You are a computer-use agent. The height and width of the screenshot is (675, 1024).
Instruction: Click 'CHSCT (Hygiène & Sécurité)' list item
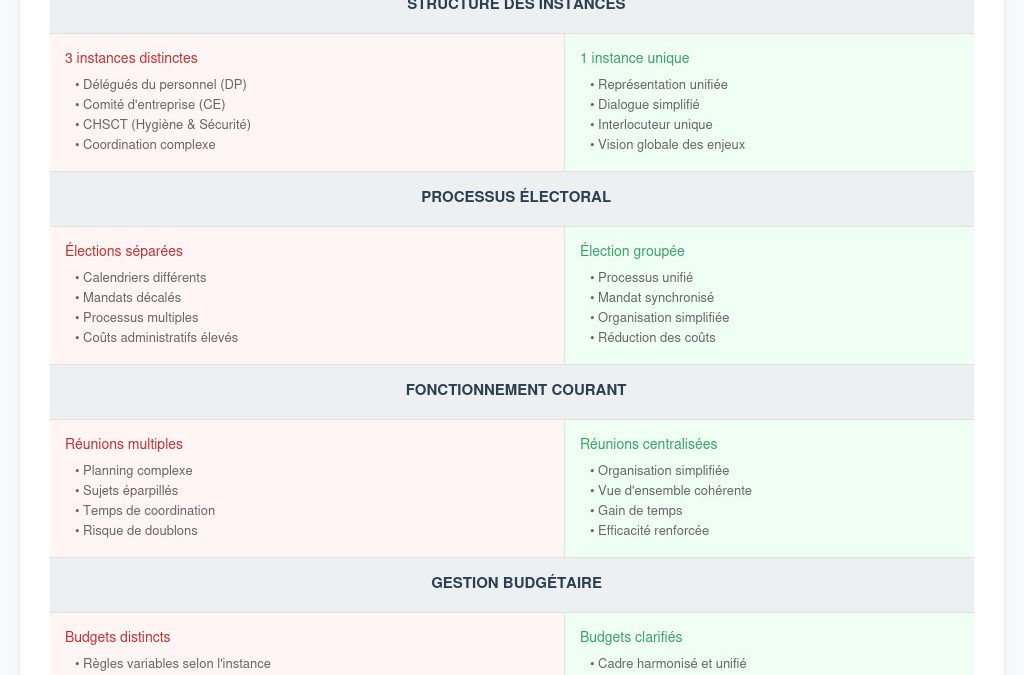coord(166,124)
